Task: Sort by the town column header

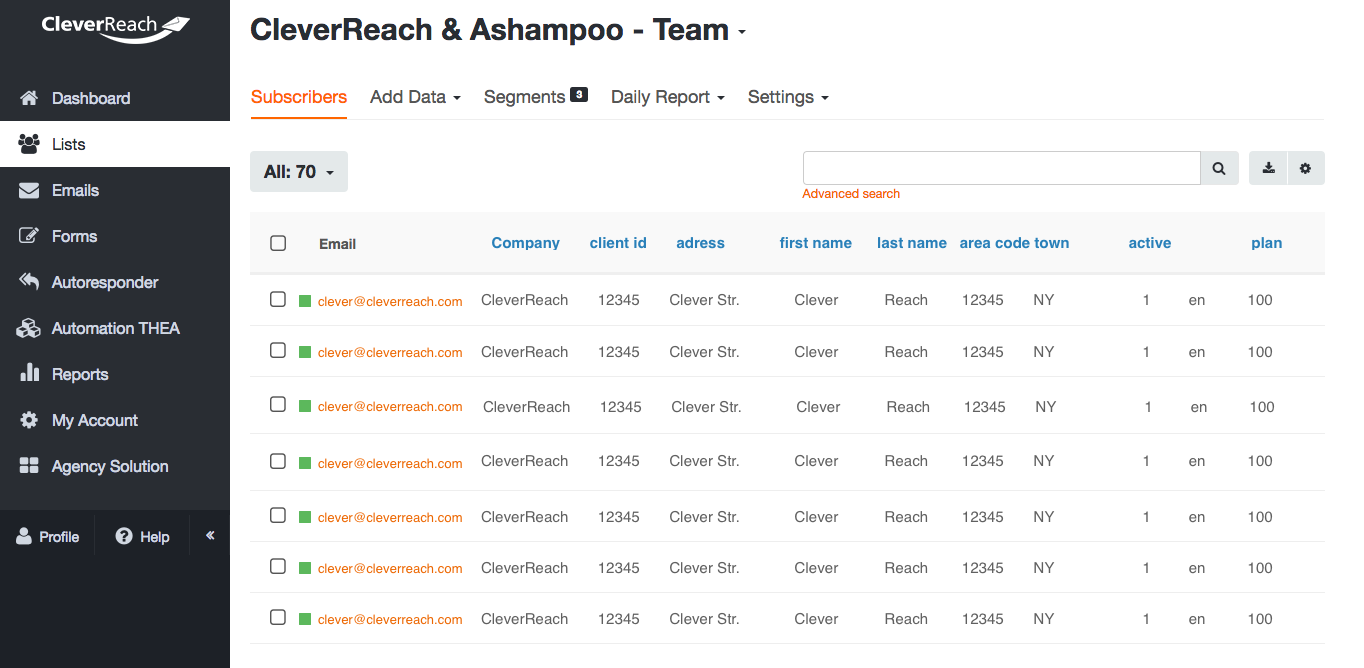Action: (1052, 243)
